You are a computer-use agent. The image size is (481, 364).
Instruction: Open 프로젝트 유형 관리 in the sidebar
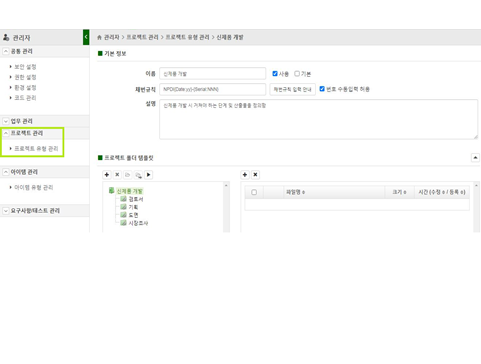click(36, 148)
